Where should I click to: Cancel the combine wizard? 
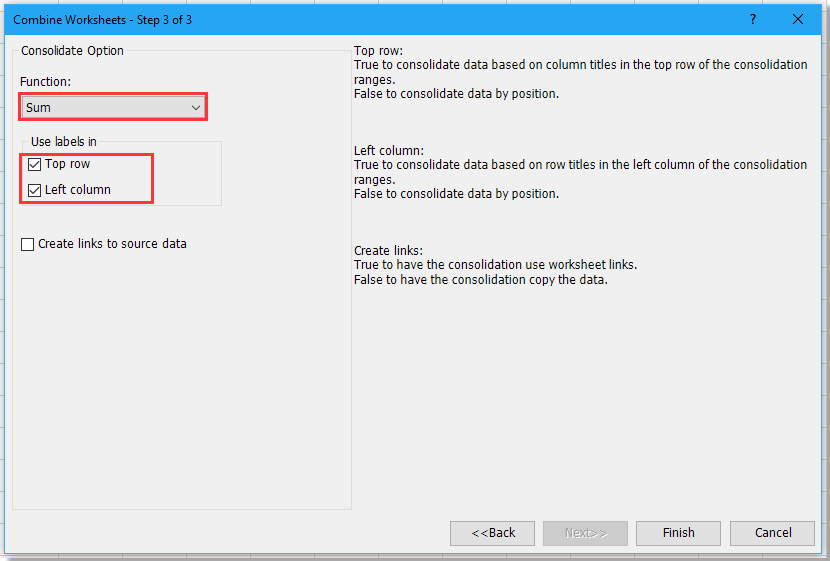click(x=772, y=533)
